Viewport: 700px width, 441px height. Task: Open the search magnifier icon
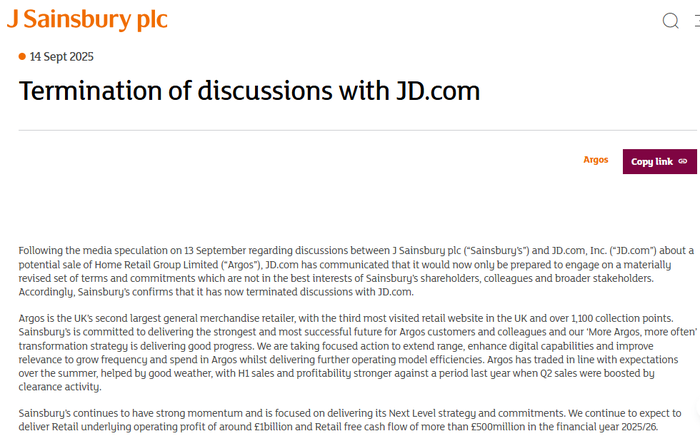pos(671,21)
